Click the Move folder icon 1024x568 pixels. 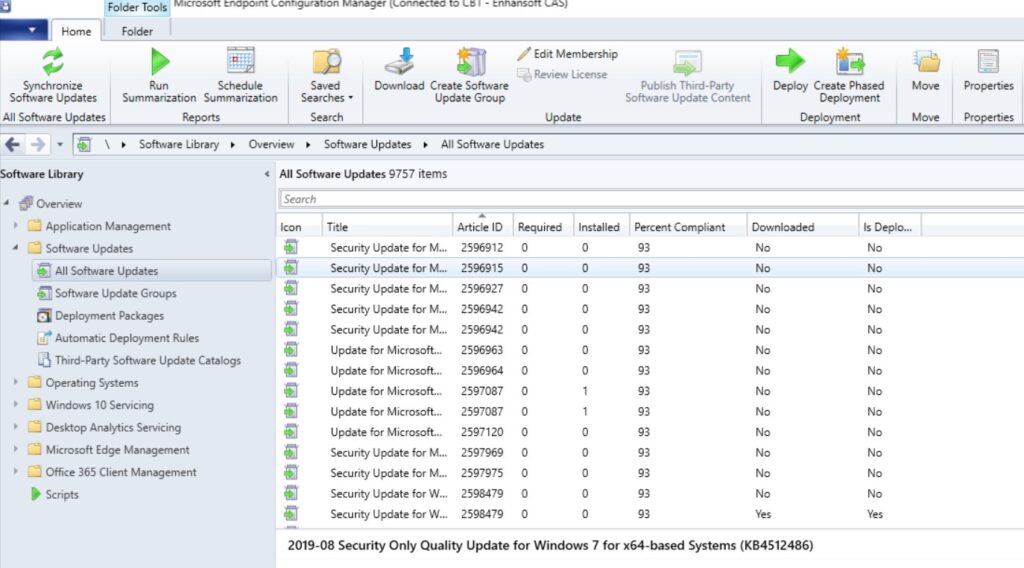pyautogui.click(x=925, y=62)
